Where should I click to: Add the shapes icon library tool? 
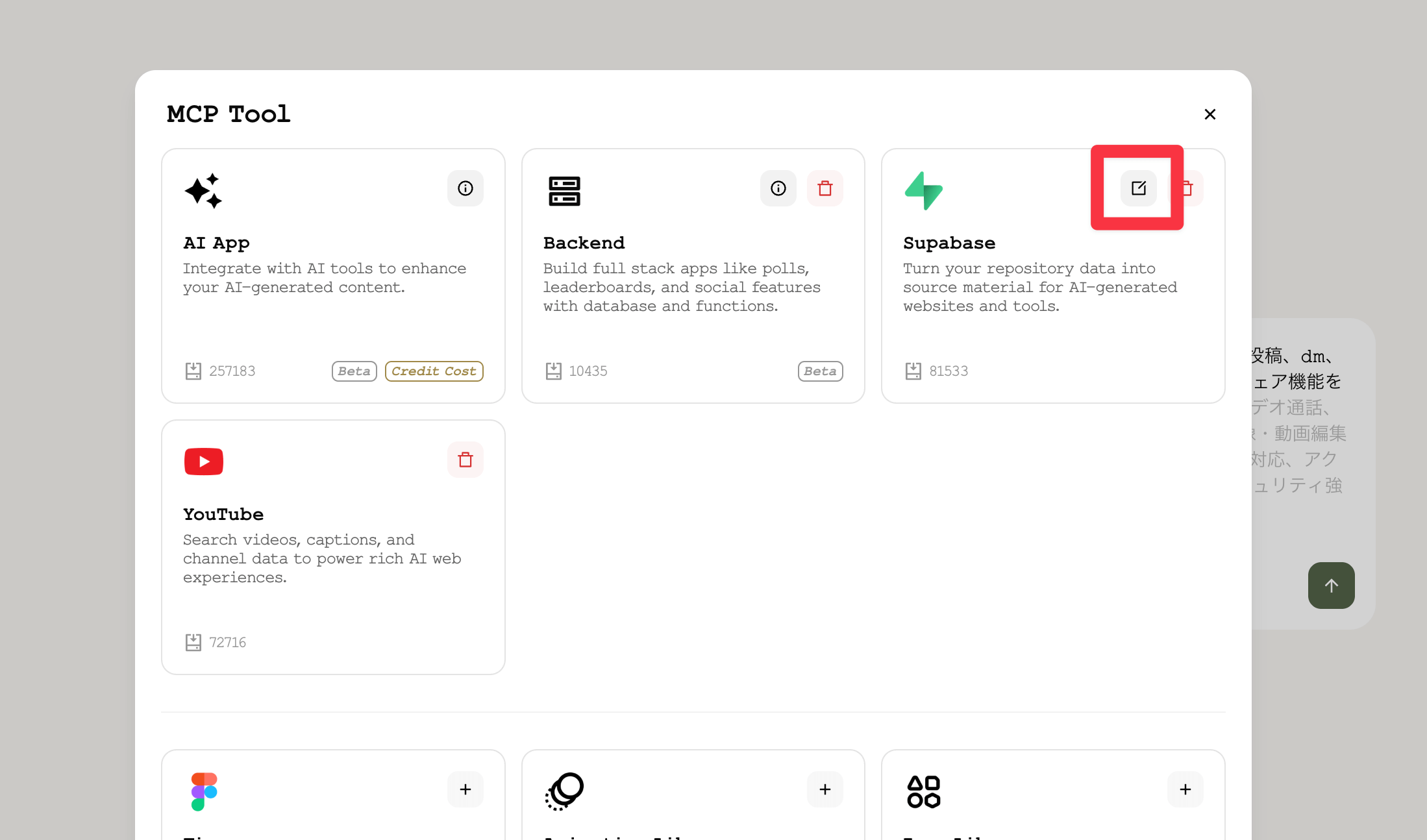pyautogui.click(x=1185, y=789)
